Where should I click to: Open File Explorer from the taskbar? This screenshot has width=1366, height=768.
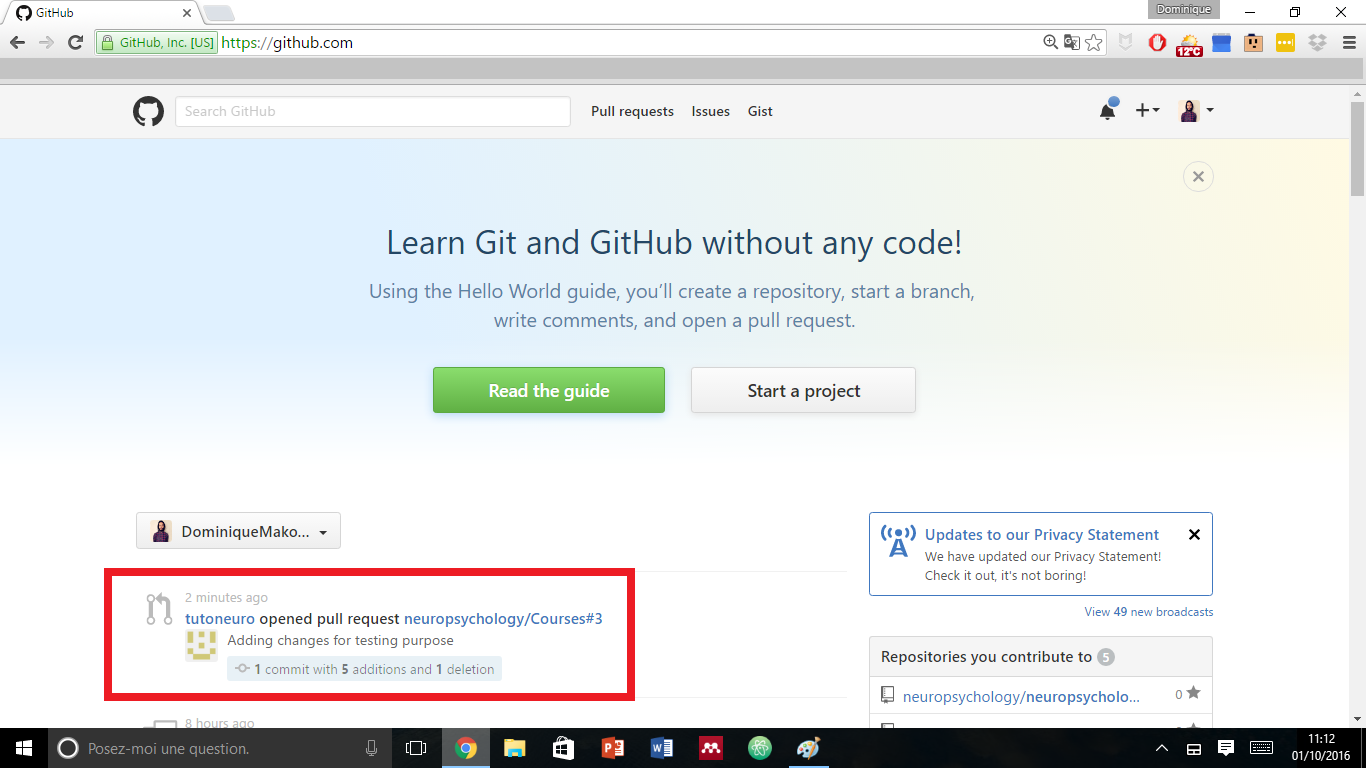coord(514,748)
